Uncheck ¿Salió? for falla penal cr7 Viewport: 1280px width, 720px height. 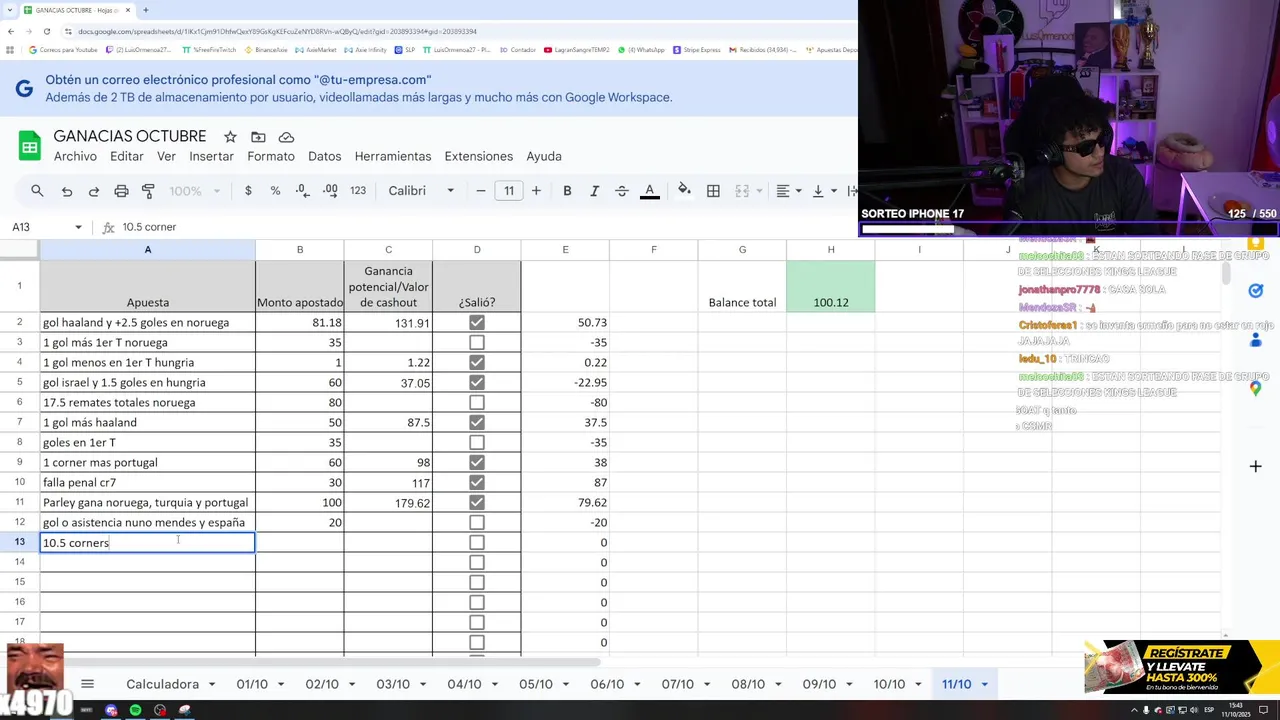click(477, 482)
